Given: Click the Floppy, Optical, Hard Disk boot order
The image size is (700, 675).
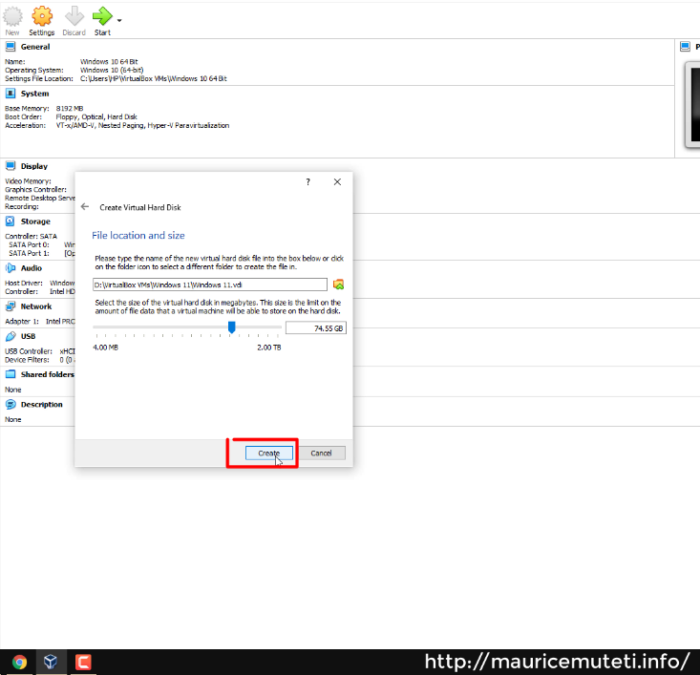Looking at the screenshot, I should (96, 117).
